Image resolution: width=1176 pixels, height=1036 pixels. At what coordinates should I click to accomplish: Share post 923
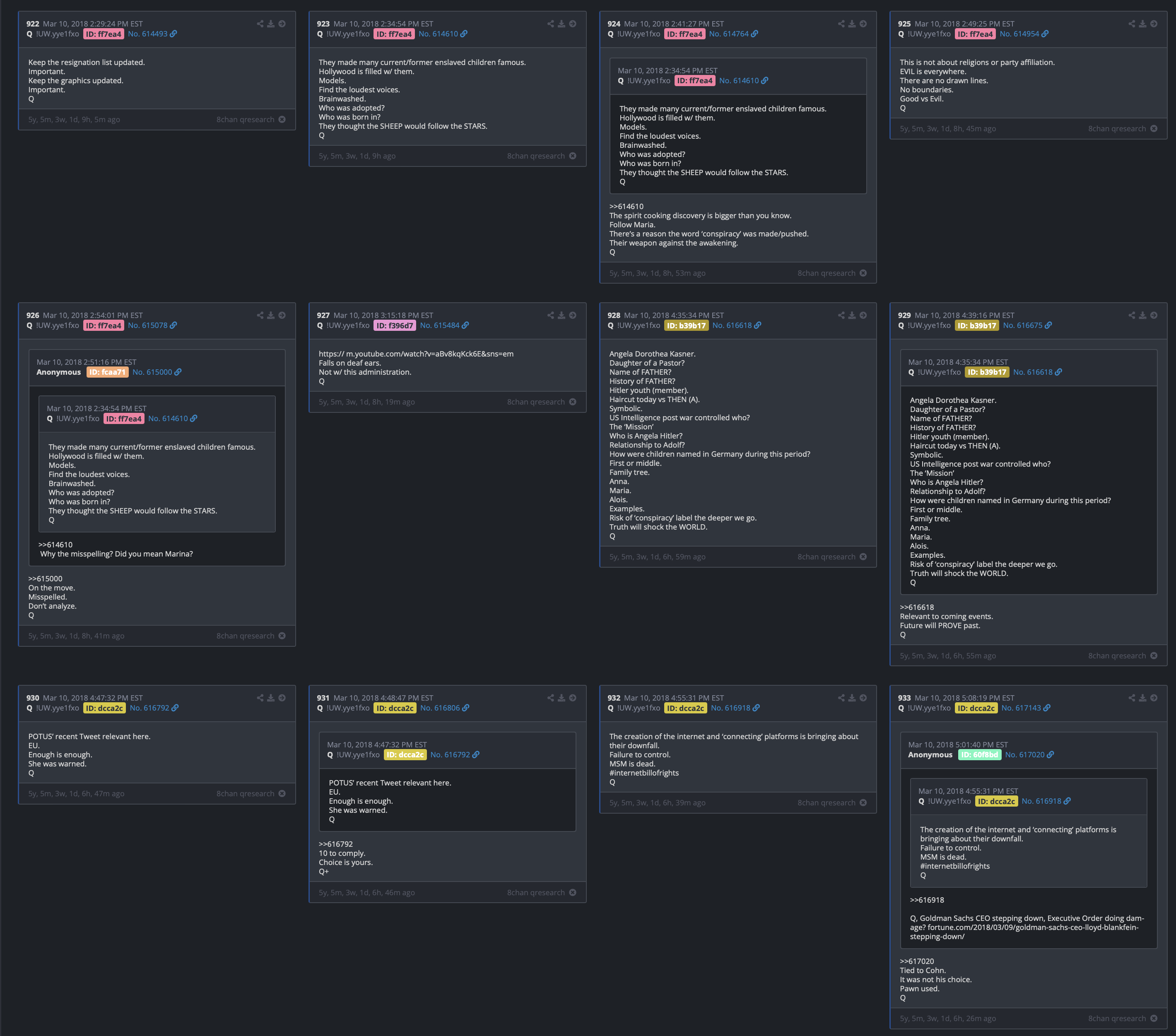(x=551, y=24)
